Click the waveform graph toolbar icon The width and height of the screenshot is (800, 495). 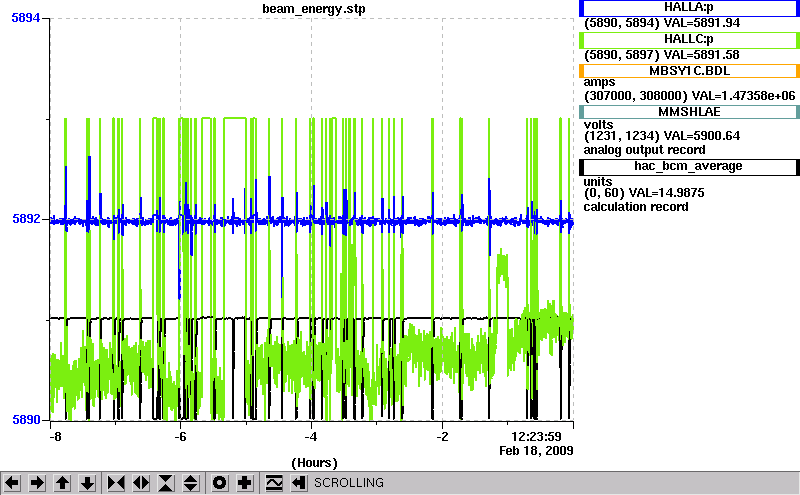click(x=274, y=483)
